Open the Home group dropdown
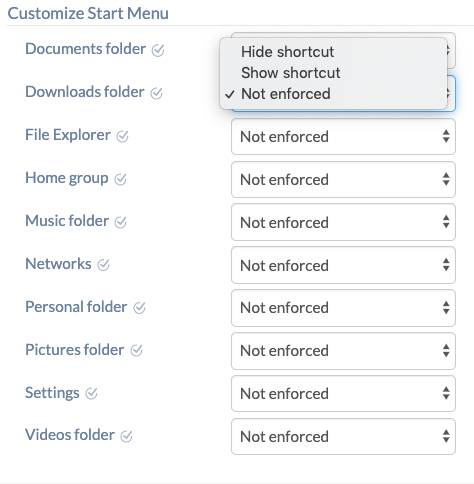 click(x=343, y=180)
